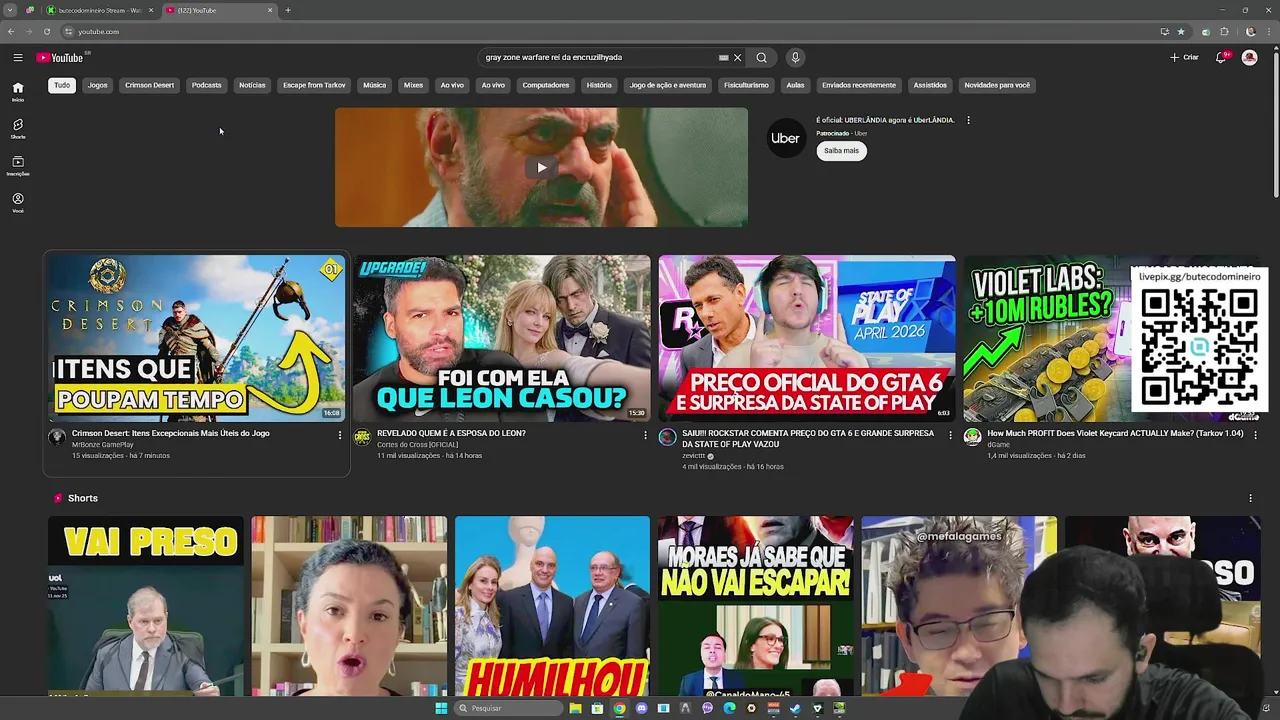Click the Windows taskbar Pesquisar box
This screenshot has width=1280, height=720.
click(x=508, y=708)
